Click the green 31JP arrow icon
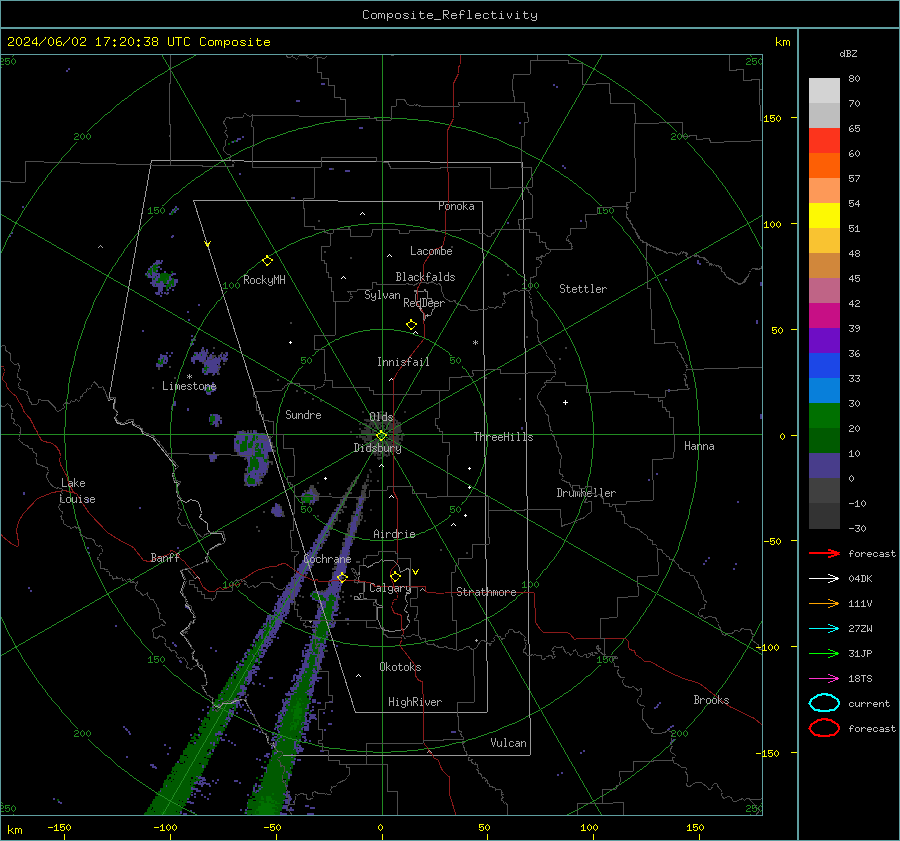The height and width of the screenshot is (841, 900). pos(824,653)
